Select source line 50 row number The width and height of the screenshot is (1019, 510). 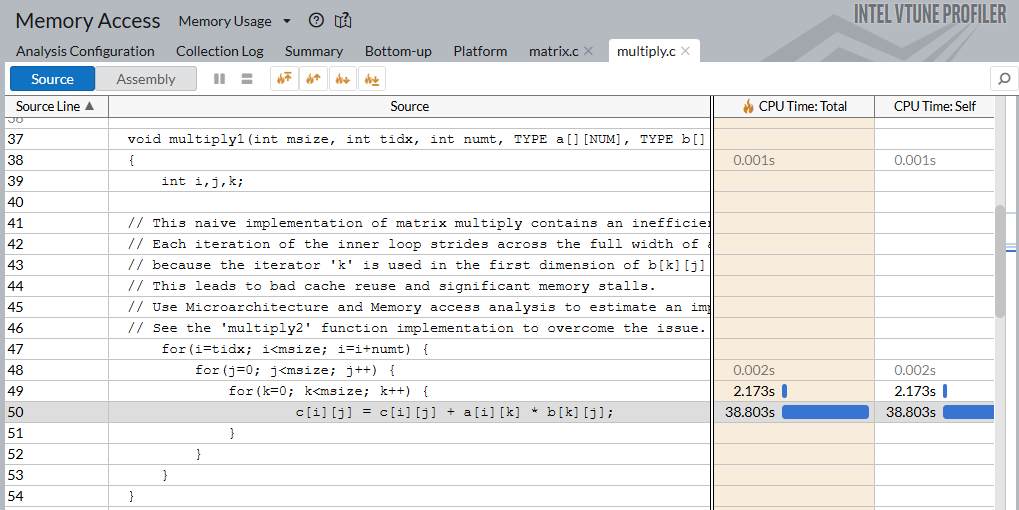[15, 412]
